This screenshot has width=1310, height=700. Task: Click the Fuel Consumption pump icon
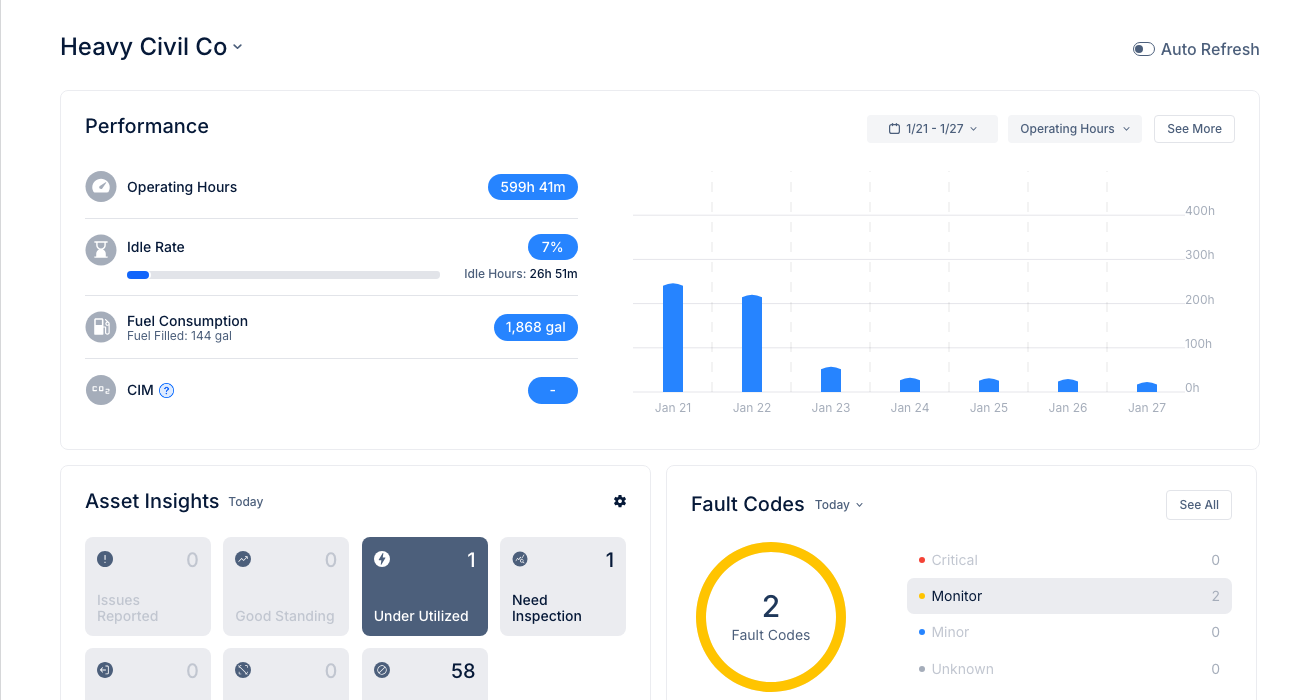101,327
